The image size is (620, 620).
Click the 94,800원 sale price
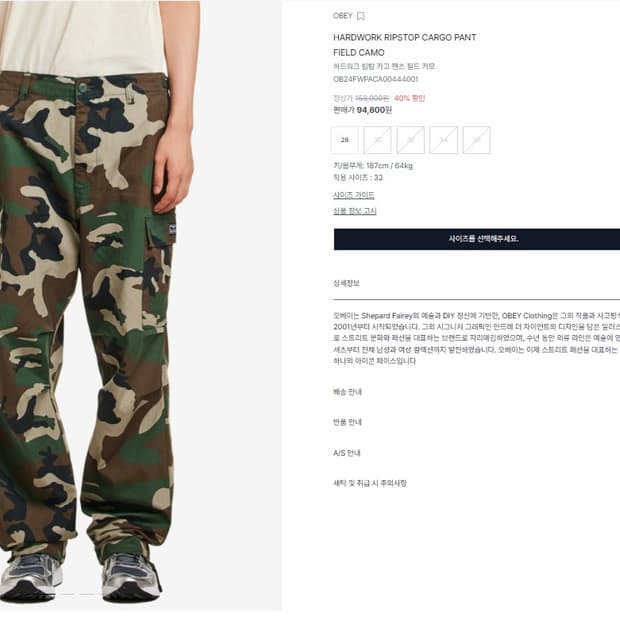coord(374,110)
